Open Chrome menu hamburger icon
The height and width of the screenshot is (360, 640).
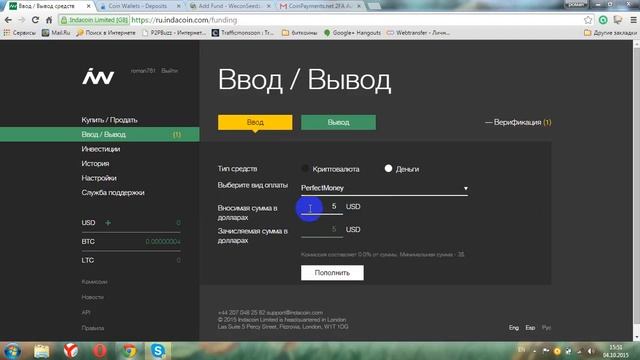(633, 20)
